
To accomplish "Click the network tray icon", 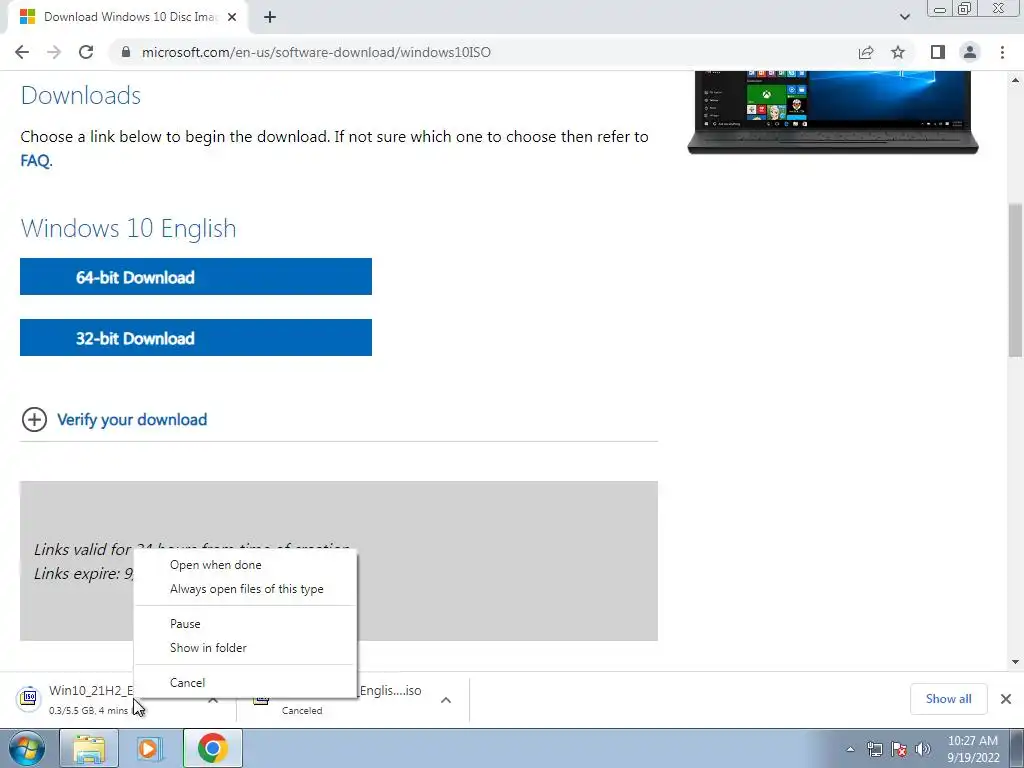I will [x=874, y=749].
